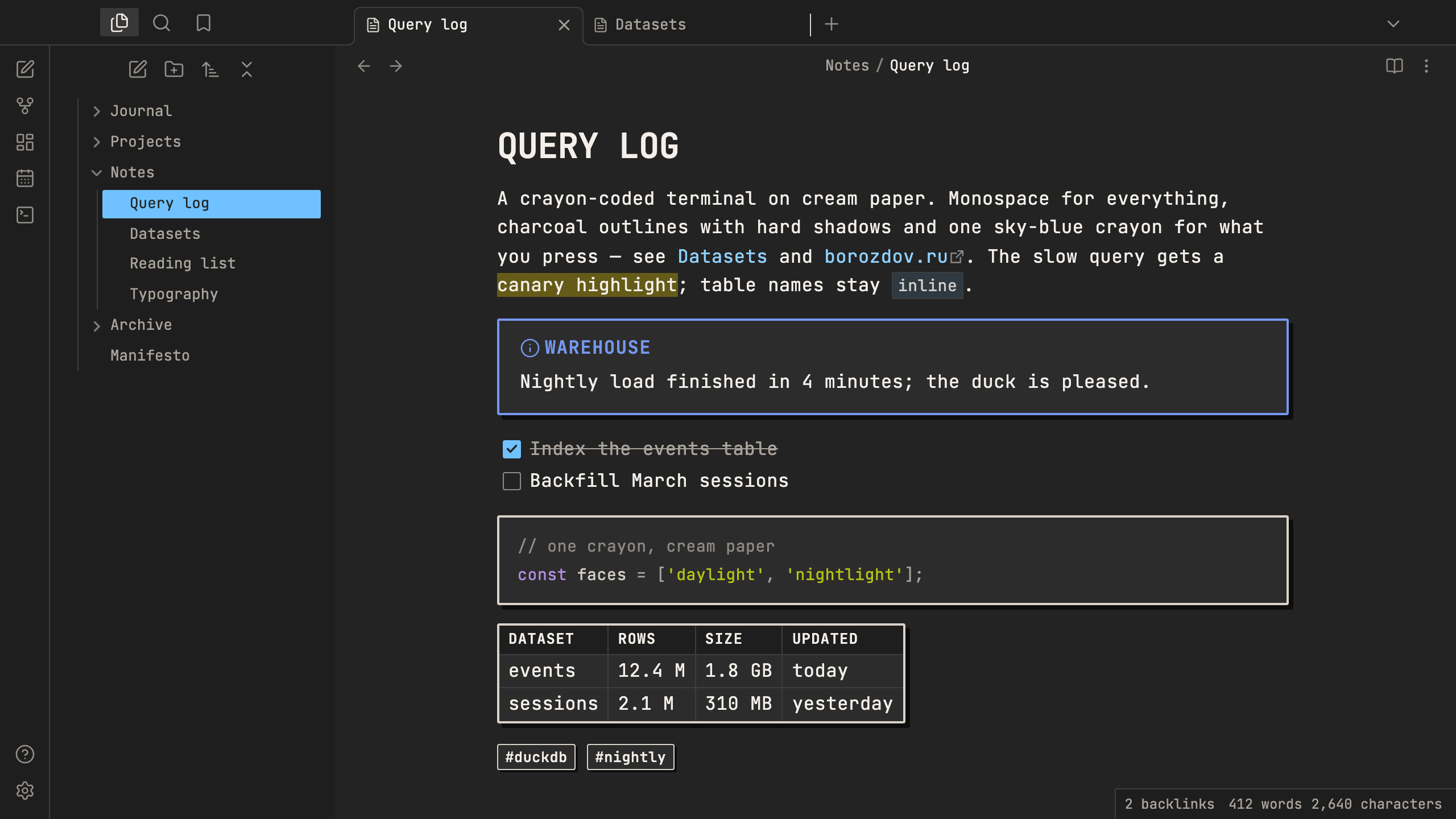Open the help icon
The height and width of the screenshot is (819, 1456).
[25, 754]
